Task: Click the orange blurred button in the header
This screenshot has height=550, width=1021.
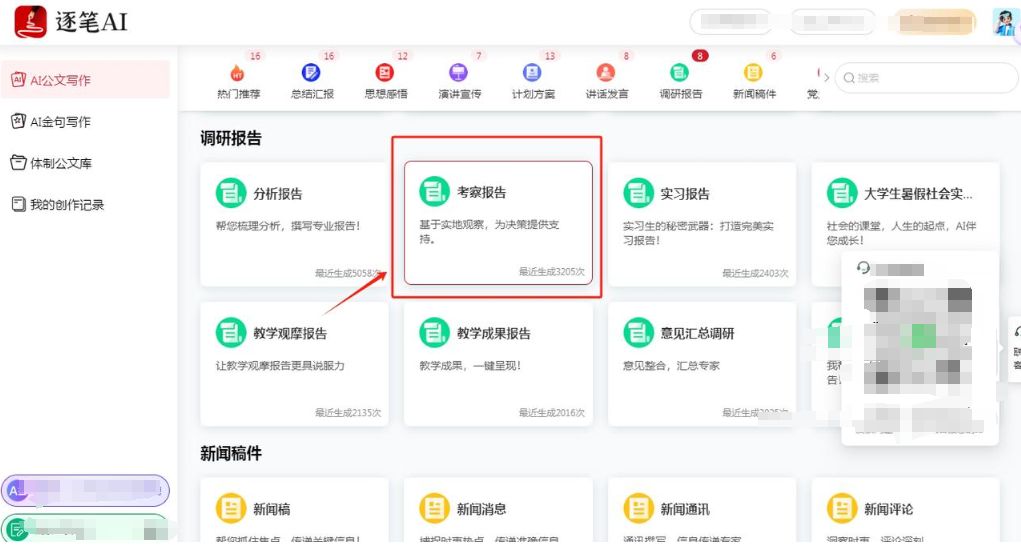Action: pyautogui.click(x=934, y=22)
